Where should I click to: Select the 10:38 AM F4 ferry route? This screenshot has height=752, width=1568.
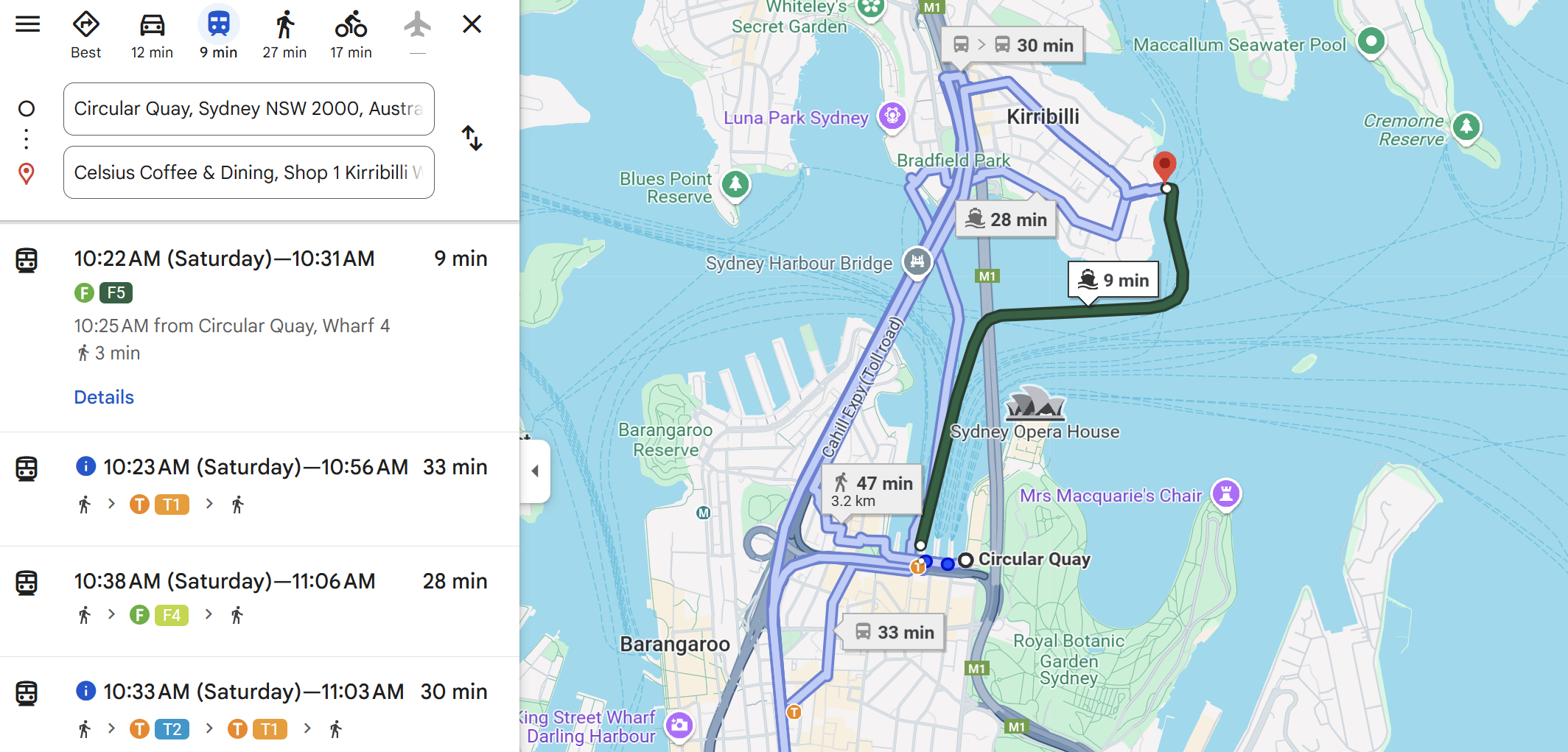[259, 602]
